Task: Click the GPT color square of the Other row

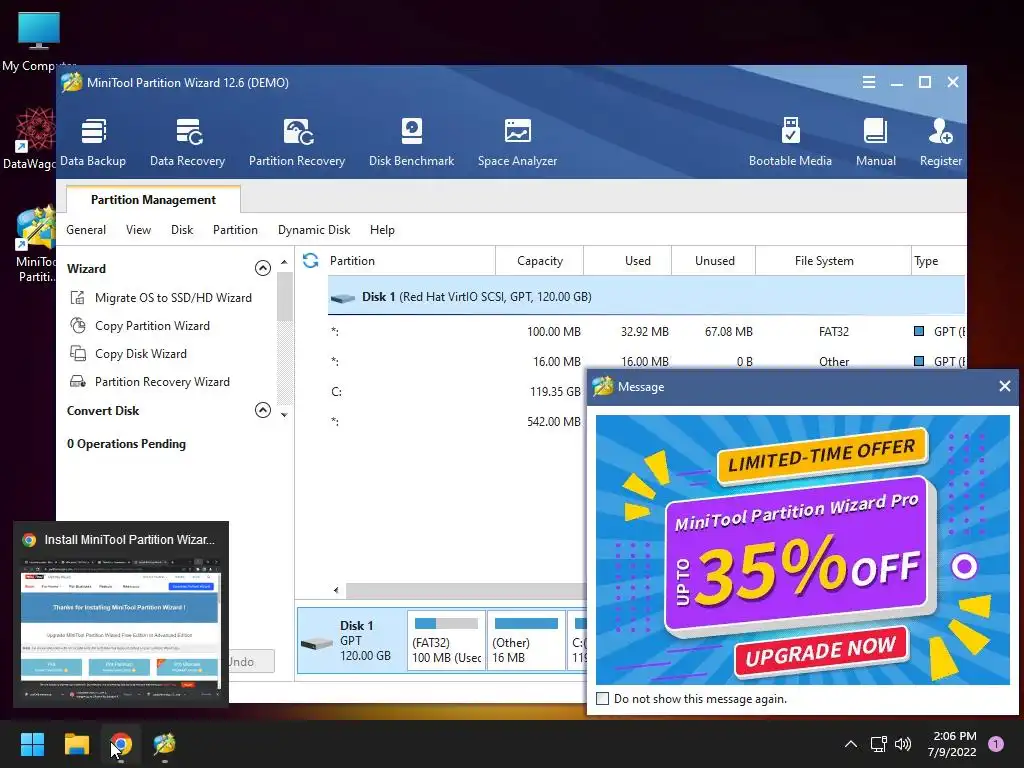Action: point(919,361)
